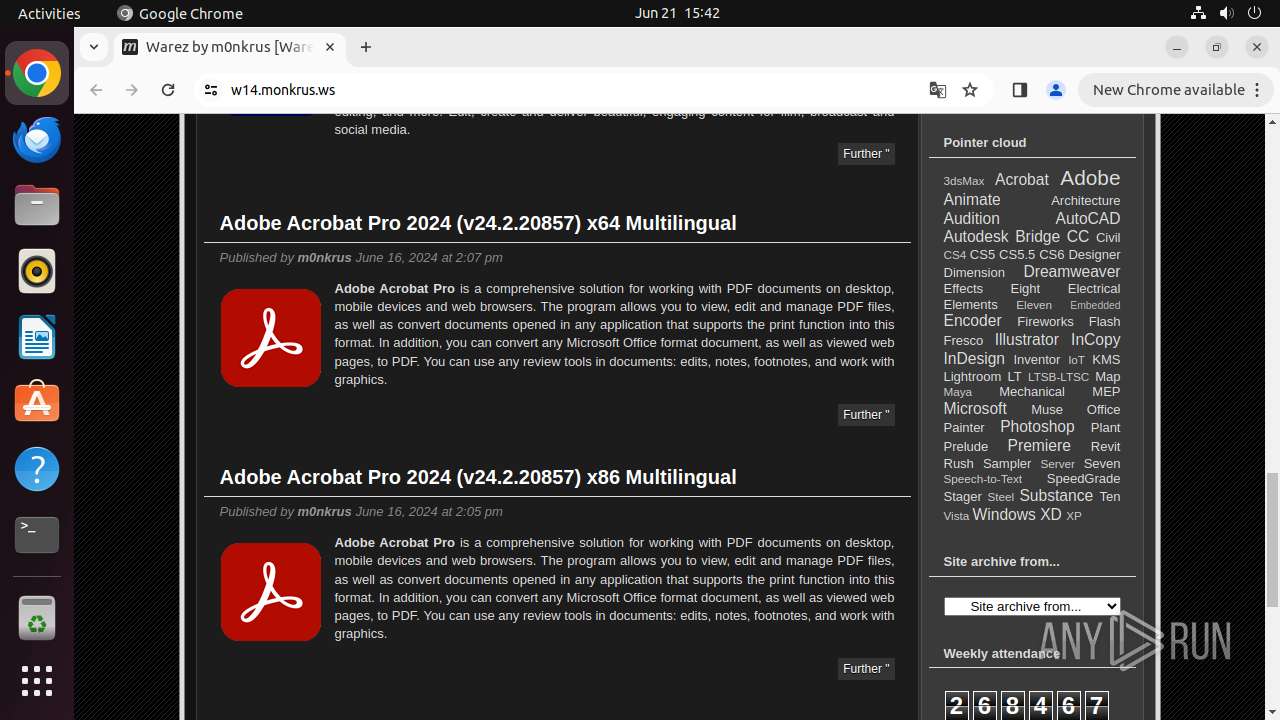Close the Warez by m0nkrus tab

[x=330, y=47]
